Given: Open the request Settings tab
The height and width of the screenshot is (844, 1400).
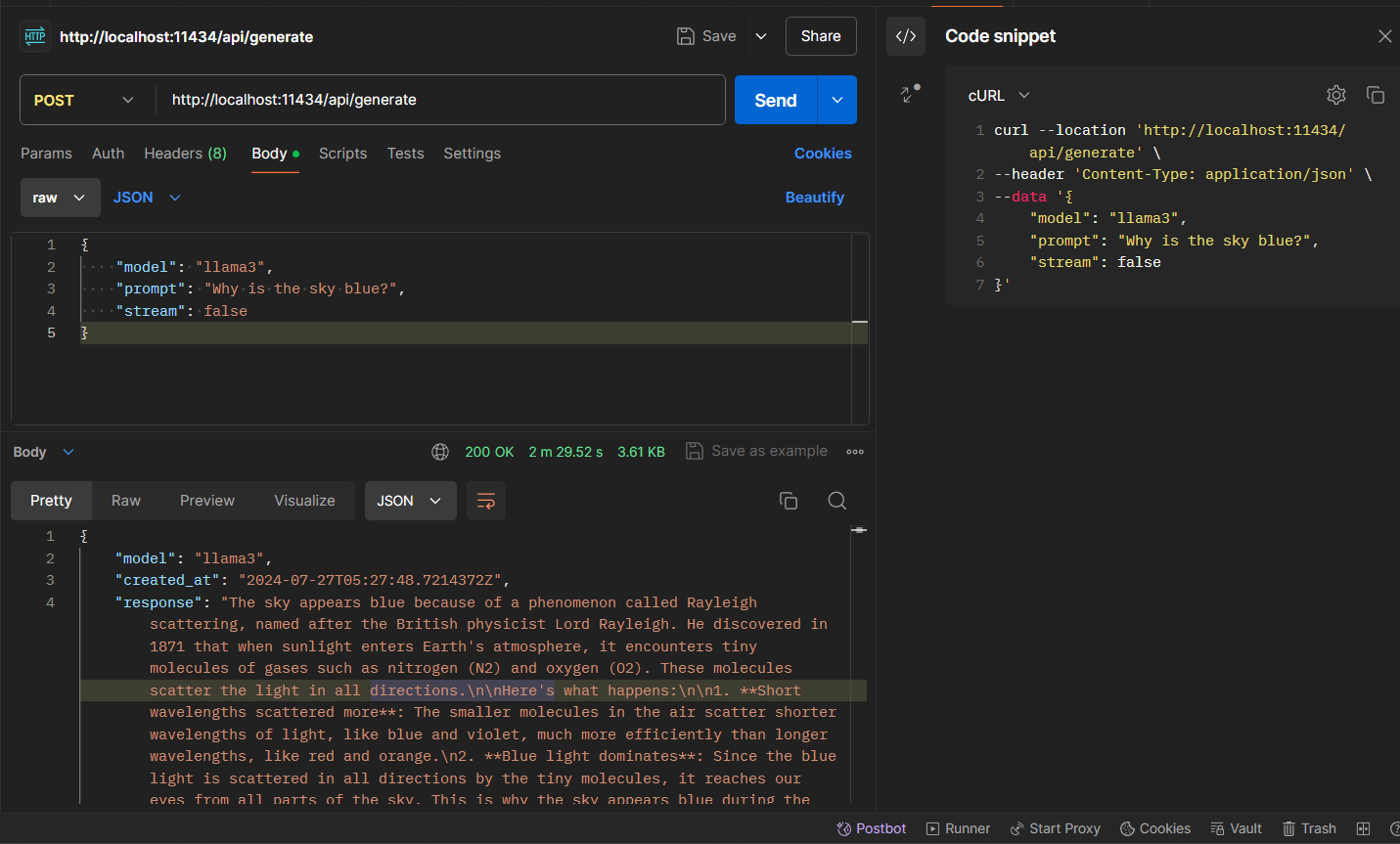Looking at the screenshot, I should pyautogui.click(x=472, y=154).
